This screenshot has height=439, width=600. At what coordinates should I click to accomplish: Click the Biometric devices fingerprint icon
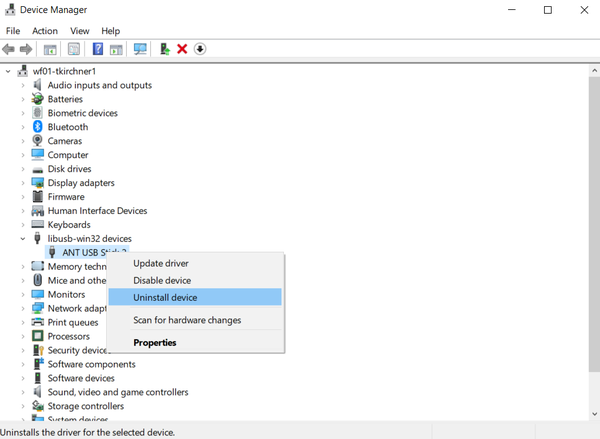coord(38,113)
